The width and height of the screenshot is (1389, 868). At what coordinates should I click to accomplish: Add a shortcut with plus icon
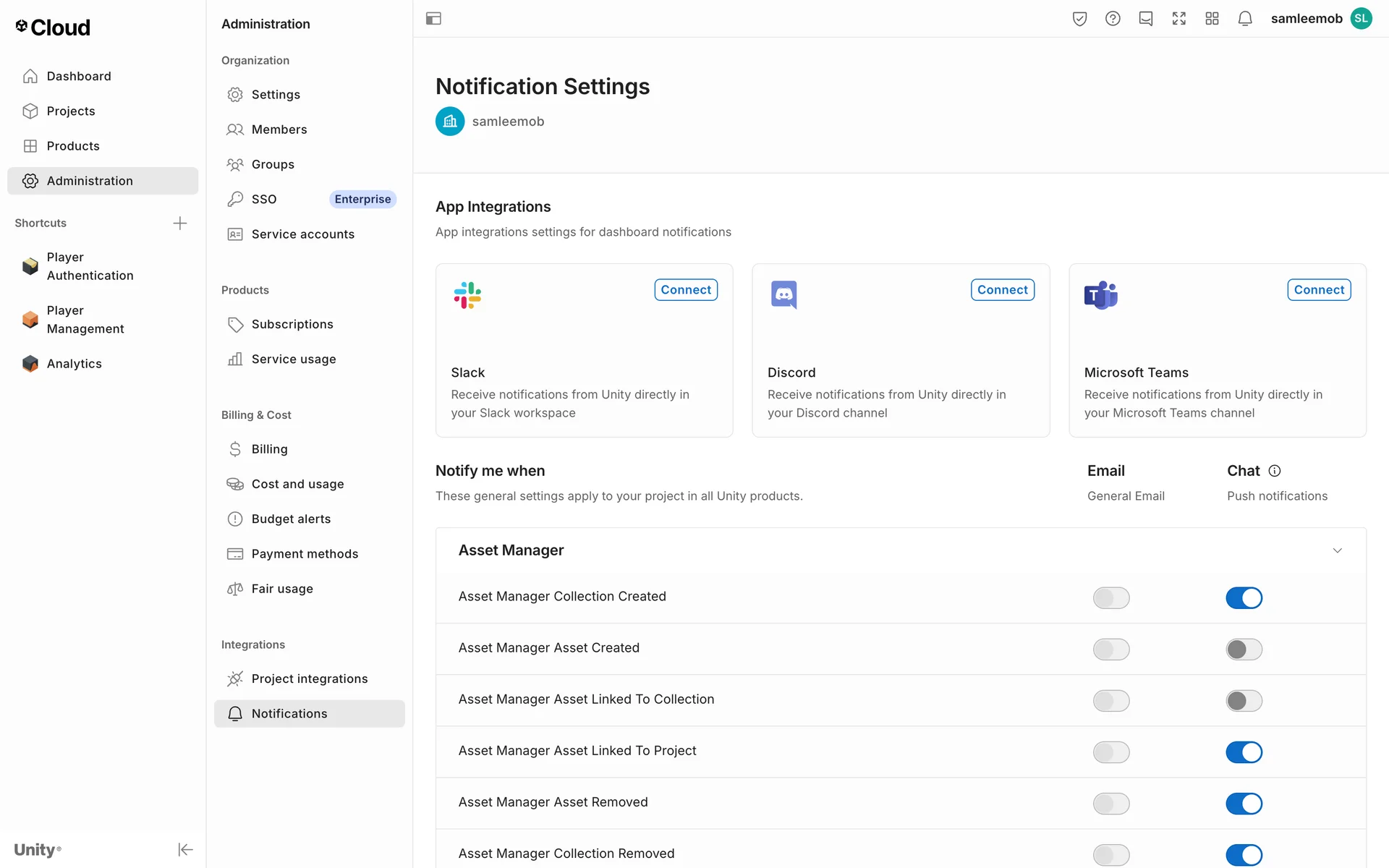(180, 223)
